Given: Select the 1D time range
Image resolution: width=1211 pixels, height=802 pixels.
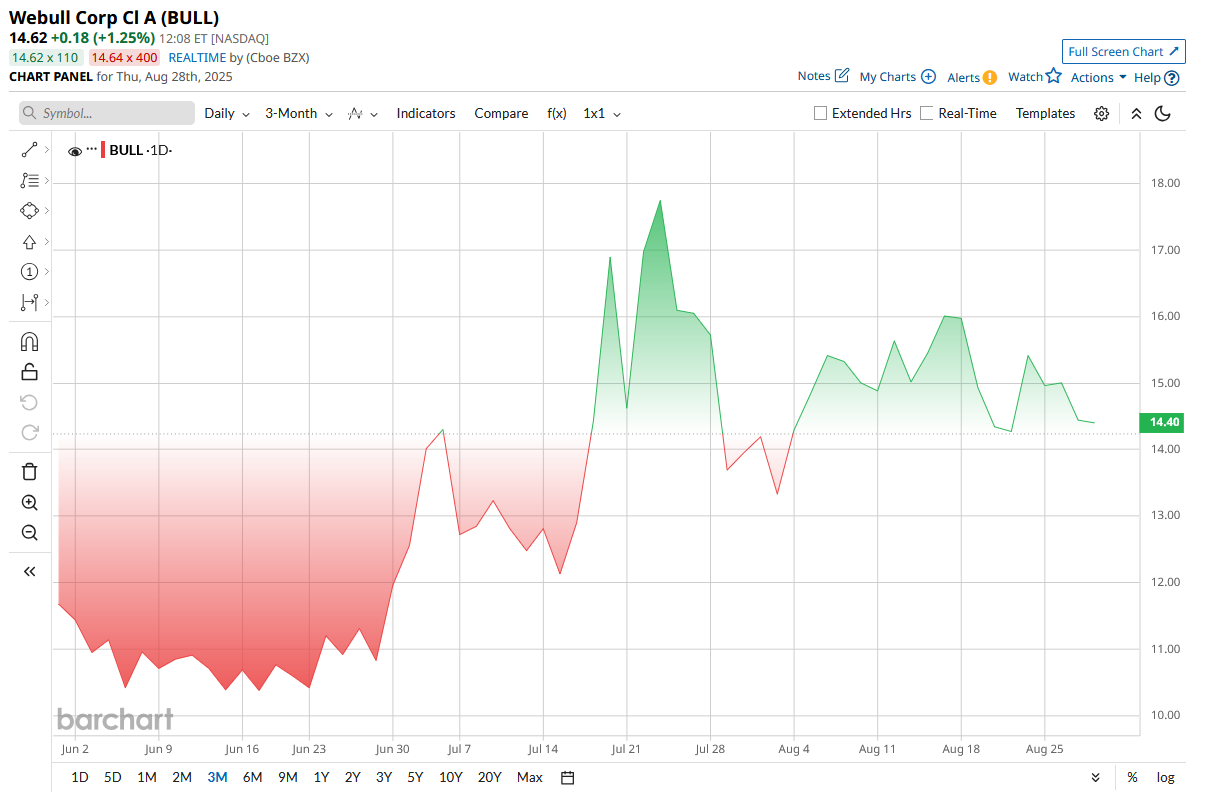Looking at the screenshot, I should point(80,778).
